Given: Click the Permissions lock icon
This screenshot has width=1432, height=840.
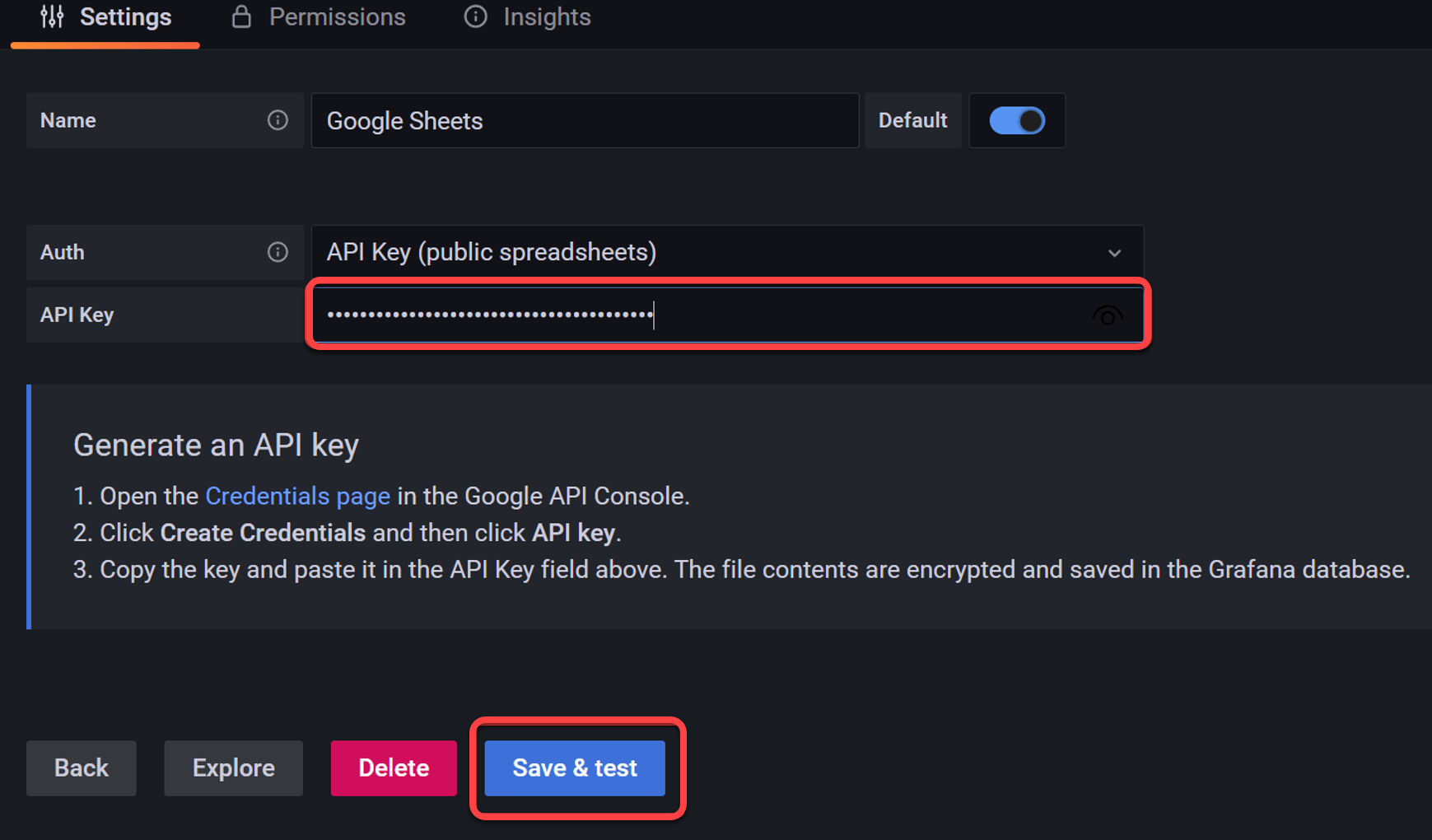Looking at the screenshot, I should tap(241, 16).
